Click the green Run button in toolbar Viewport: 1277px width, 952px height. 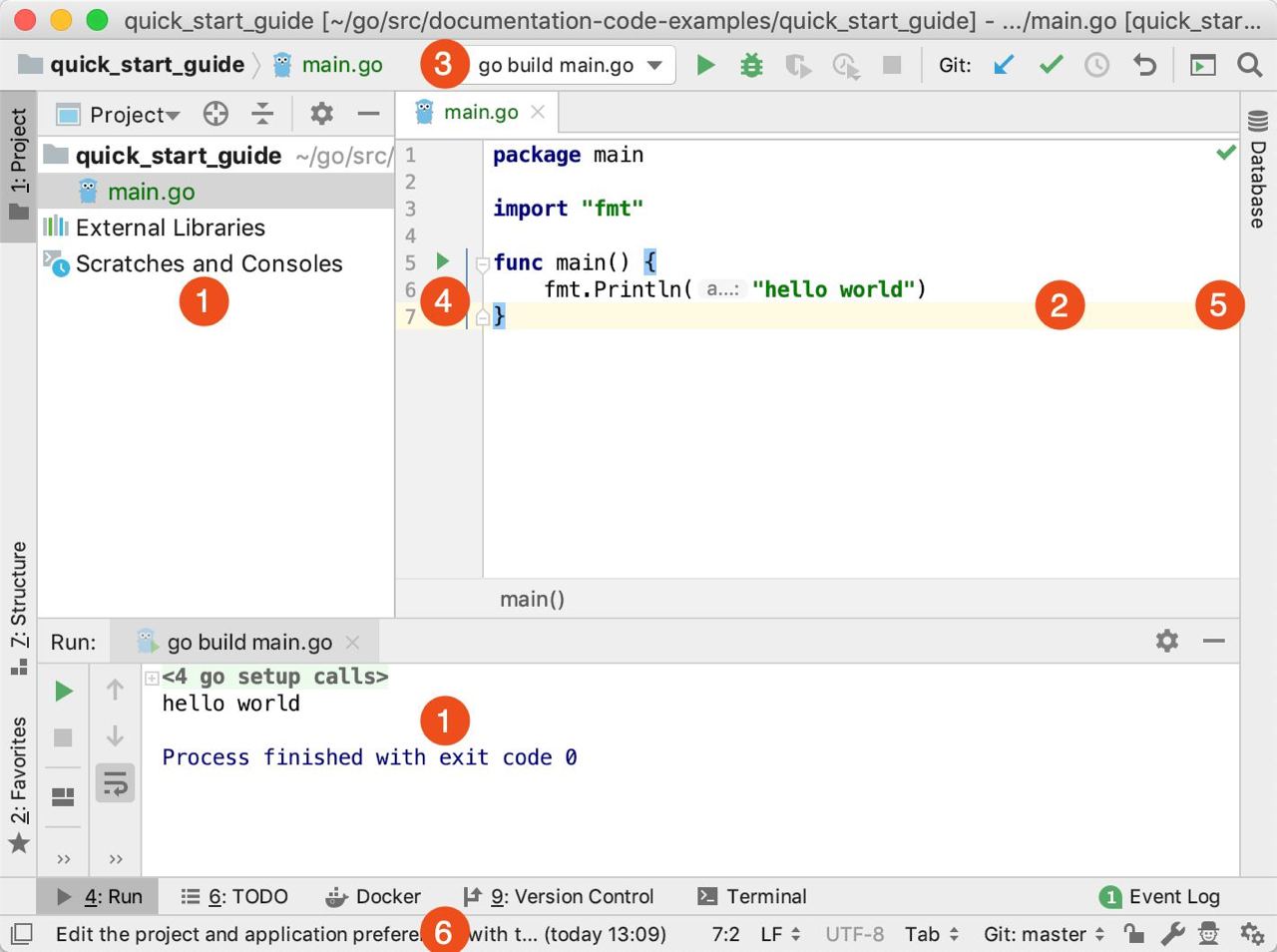pos(705,65)
